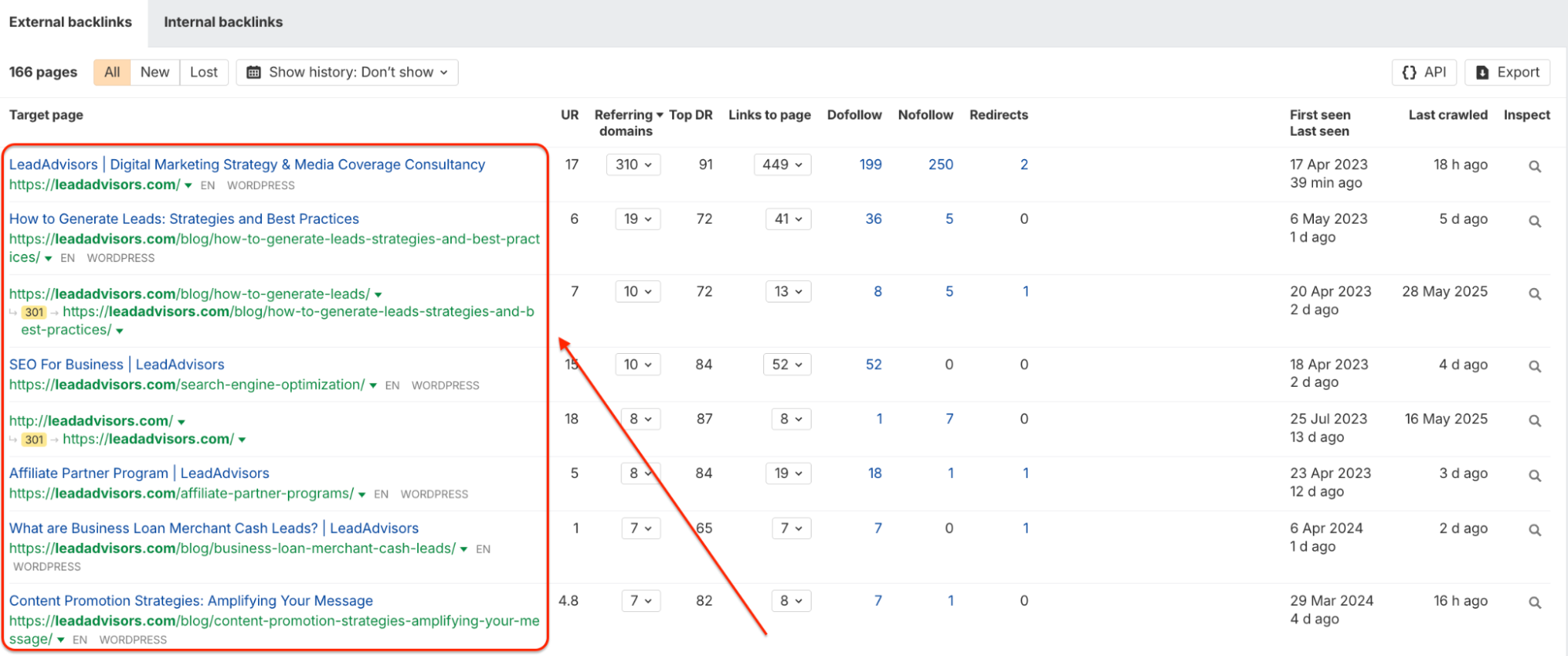Select the New filter
Image resolution: width=1568 pixels, height=656 pixels.
click(155, 72)
